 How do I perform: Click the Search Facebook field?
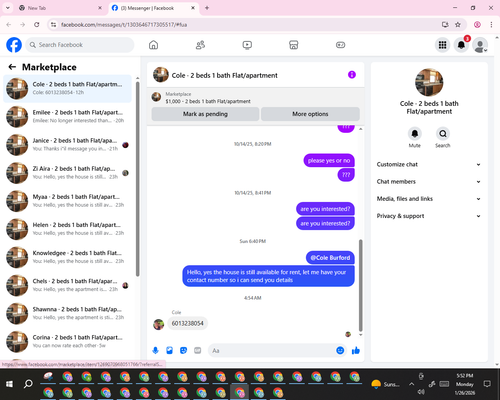click(80, 45)
